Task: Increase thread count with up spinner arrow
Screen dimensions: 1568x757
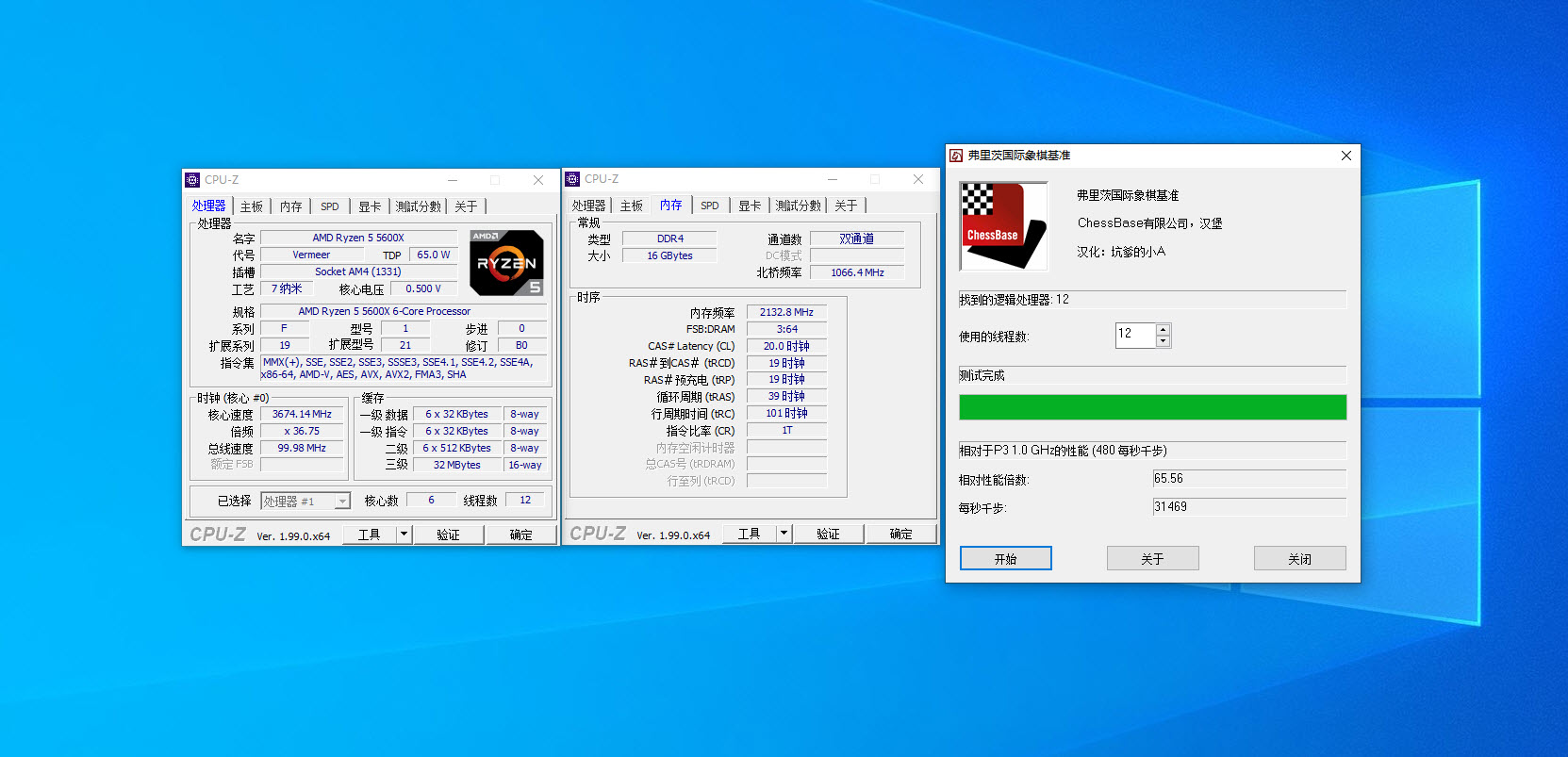Action: coord(1164,330)
